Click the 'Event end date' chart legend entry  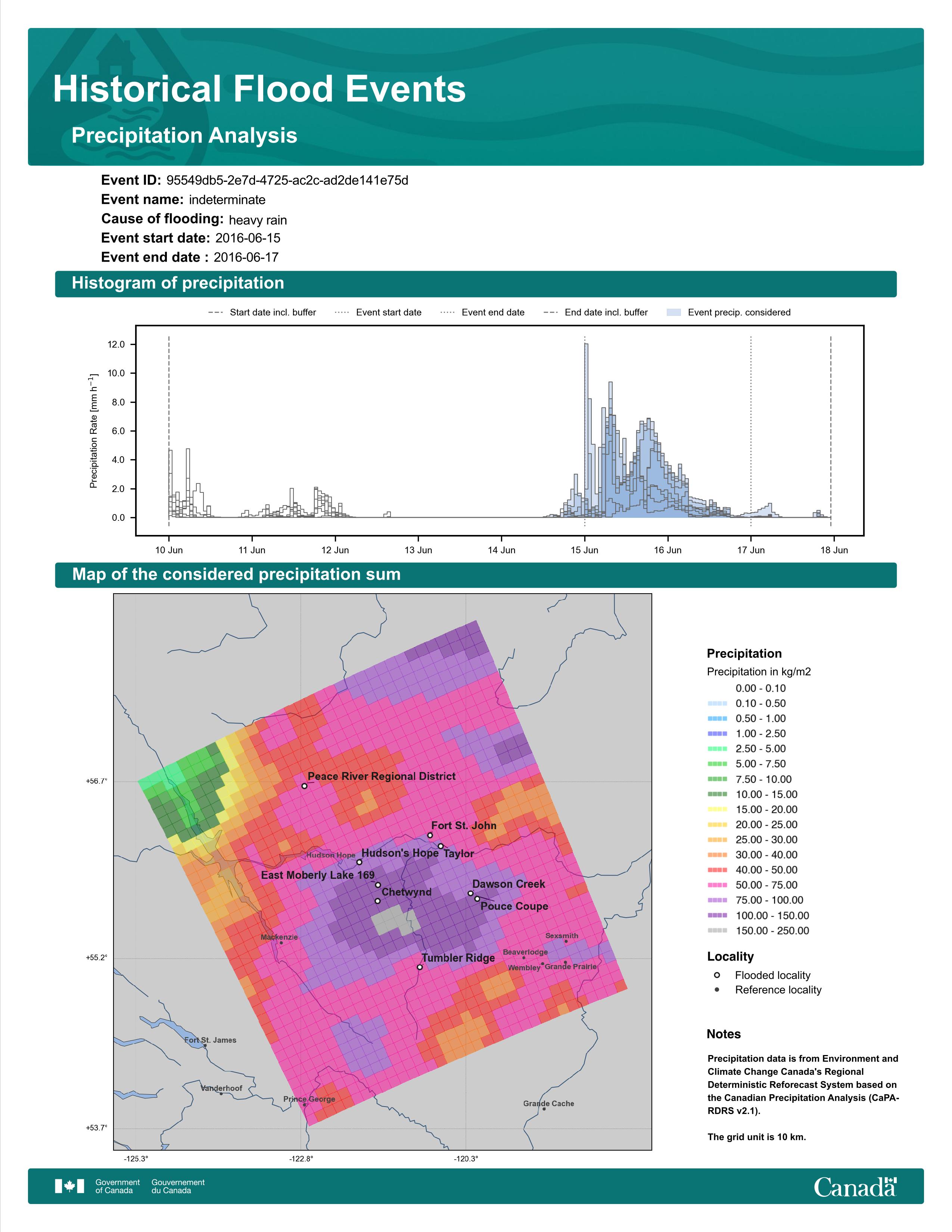tap(482, 312)
